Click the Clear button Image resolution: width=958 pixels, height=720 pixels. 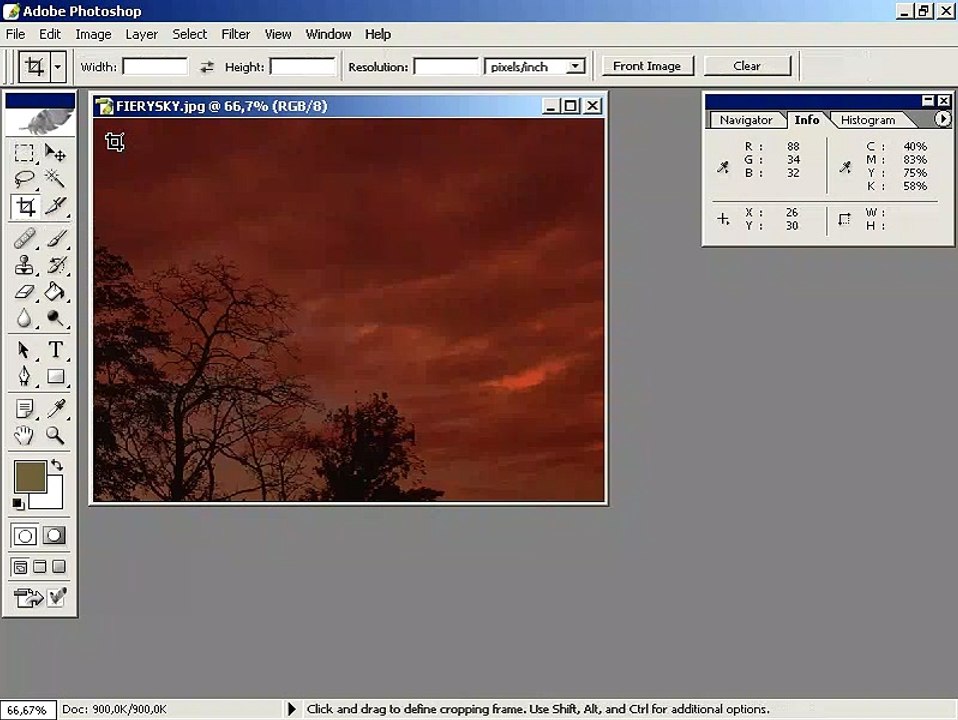coord(747,66)
